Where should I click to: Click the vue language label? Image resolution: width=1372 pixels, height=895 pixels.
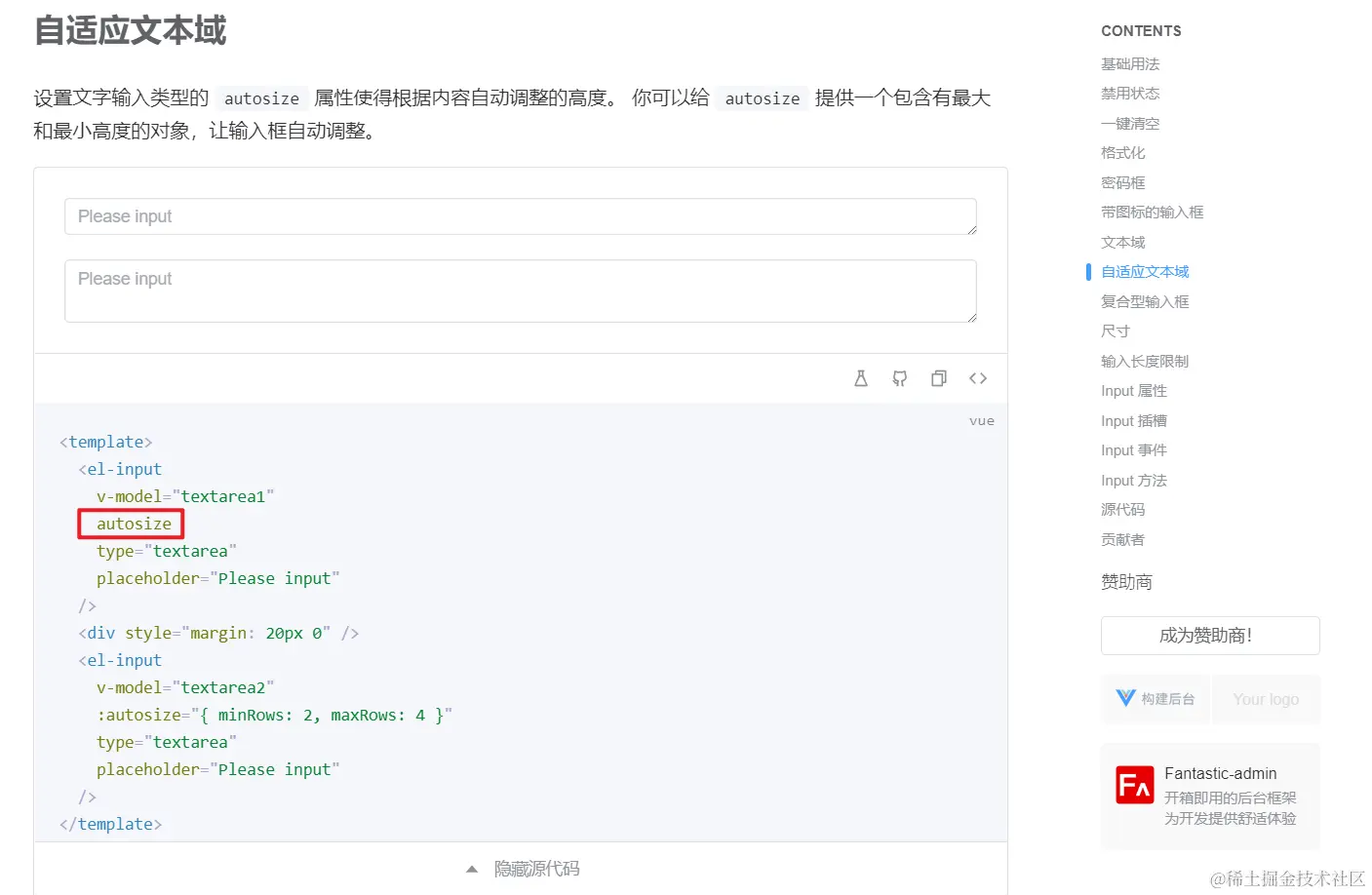click(x=982, y=421)
